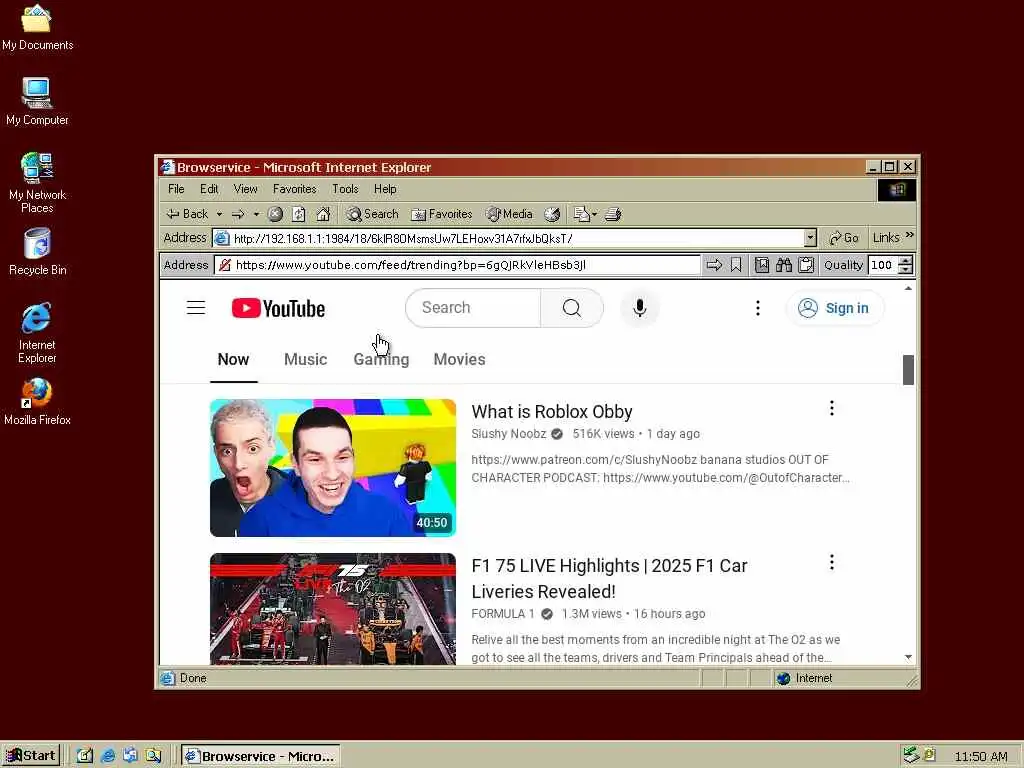Click the Go button
Screen dimensions: 1024x768
click(844, 238)
